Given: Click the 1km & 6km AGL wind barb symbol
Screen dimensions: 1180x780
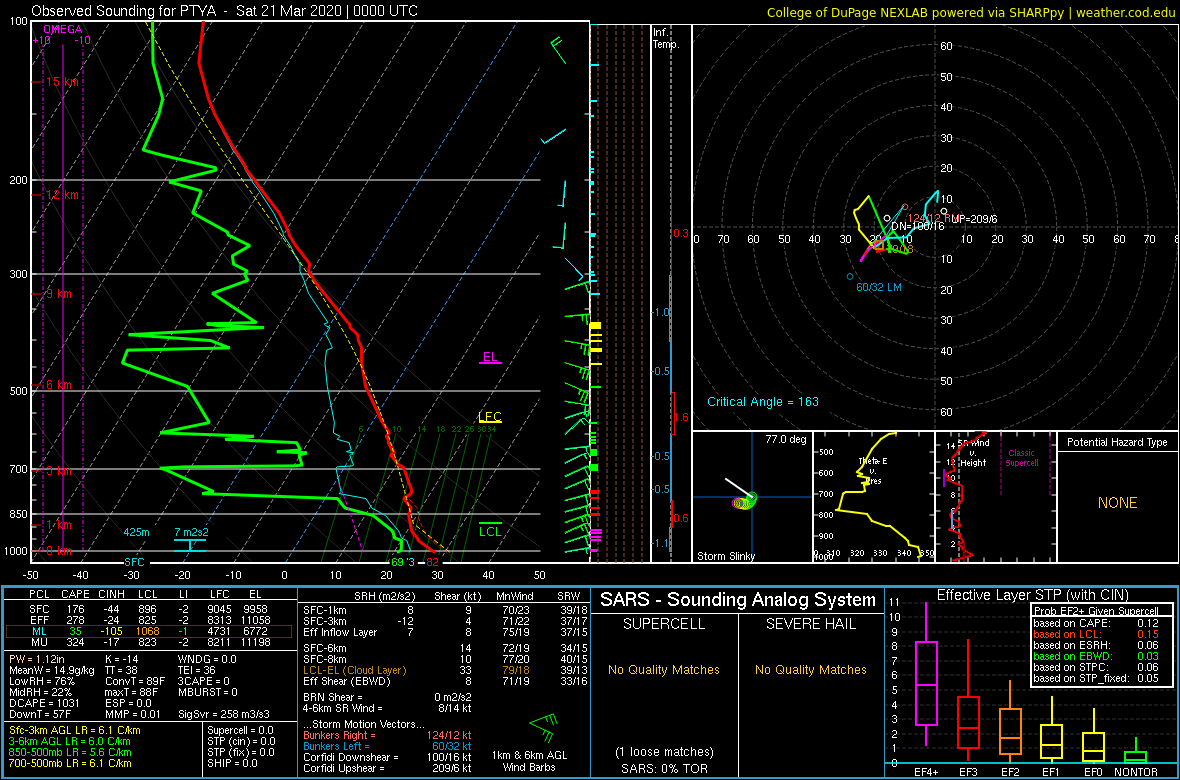Looking at the screenshot, I should (x=543, y=727).
